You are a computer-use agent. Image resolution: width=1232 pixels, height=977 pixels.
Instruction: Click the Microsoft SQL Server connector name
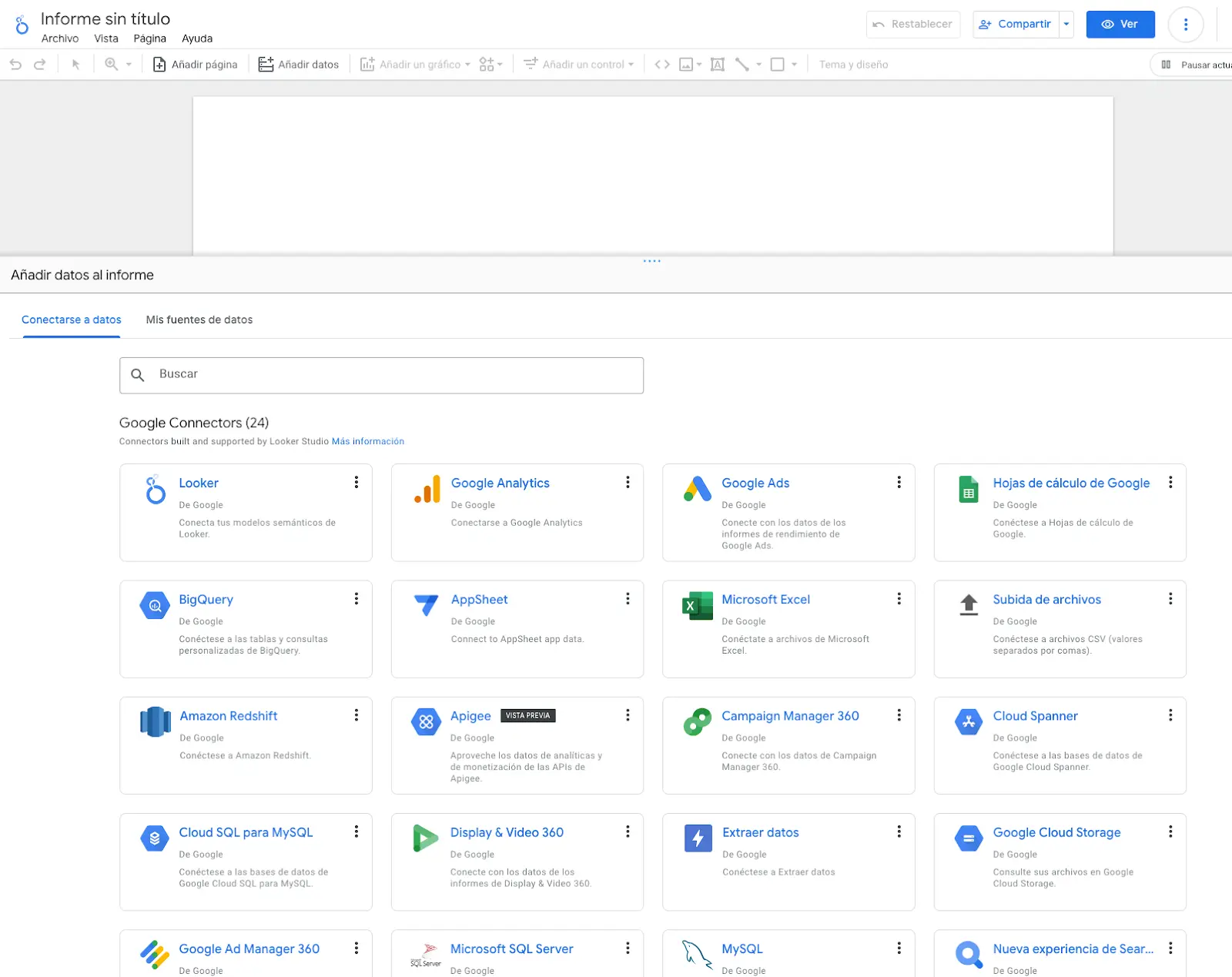point(512,949)
